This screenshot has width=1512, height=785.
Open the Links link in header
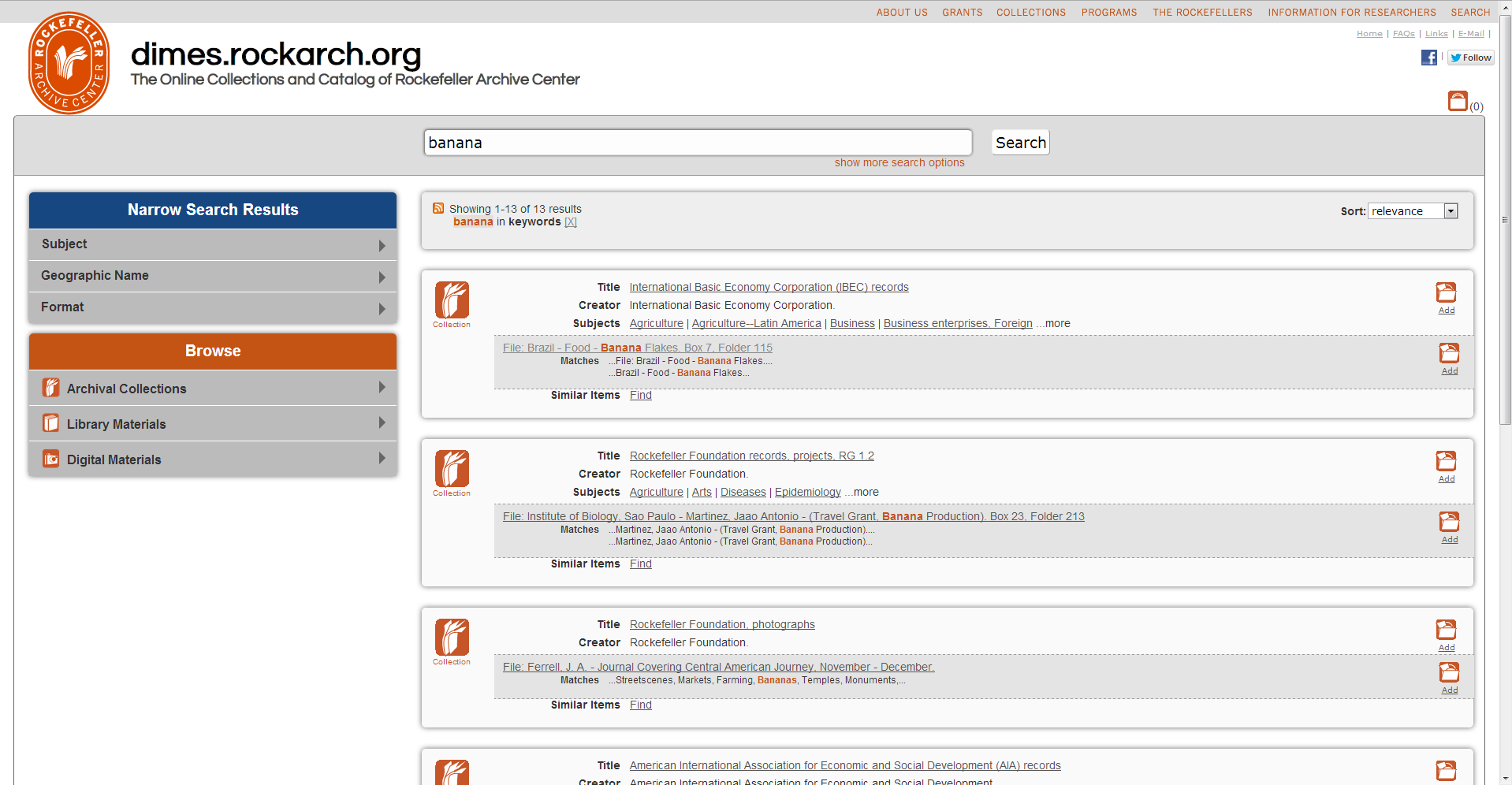tap(1436, 34)
